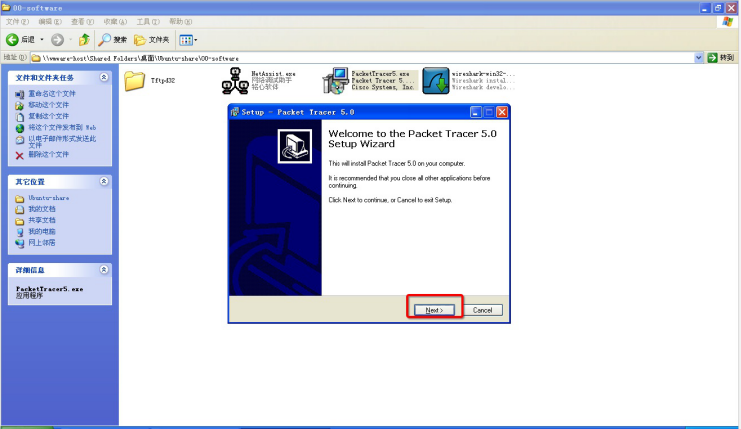Open the 工具 (Tools) menu
This screenshot has width=741, height=429.
click(148, 22)
